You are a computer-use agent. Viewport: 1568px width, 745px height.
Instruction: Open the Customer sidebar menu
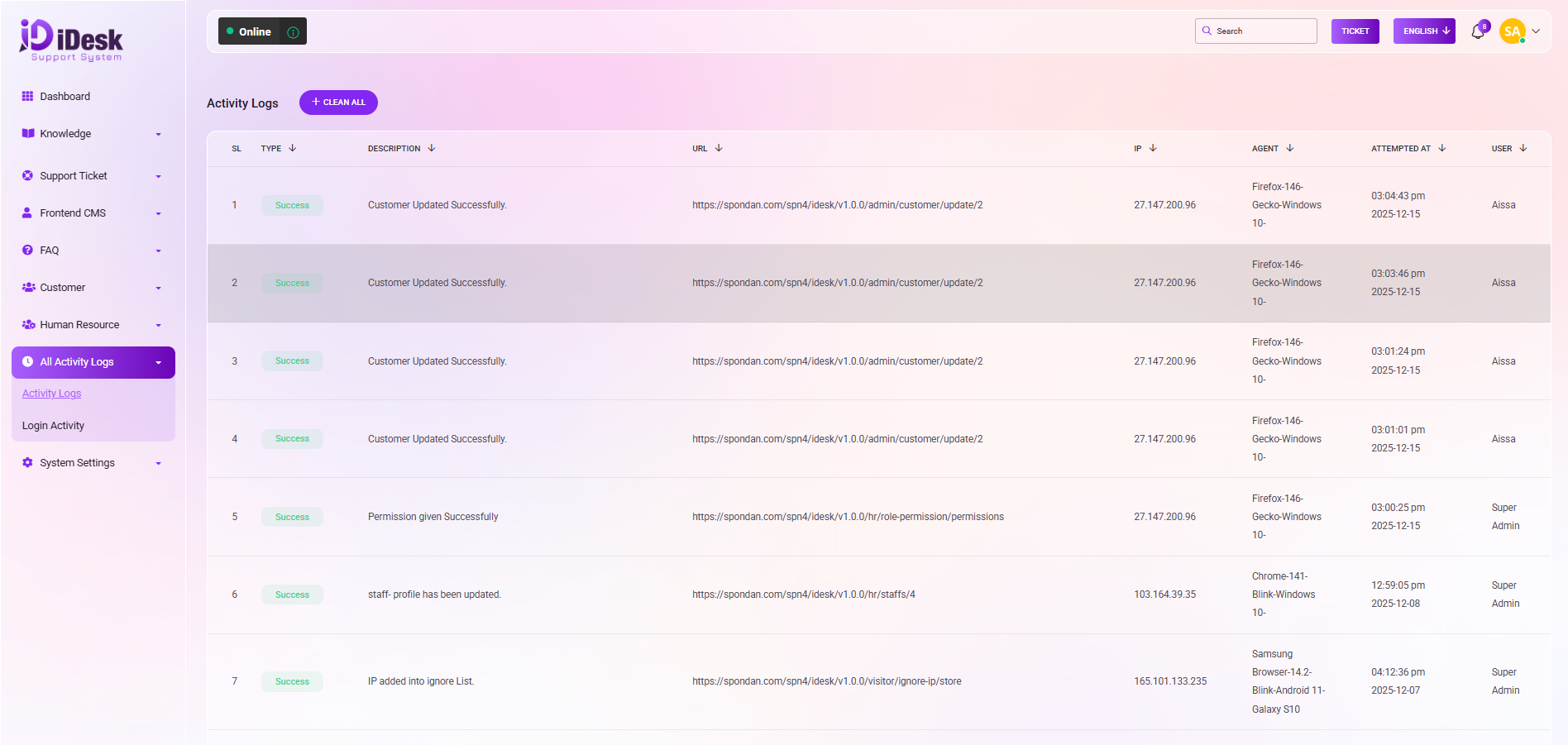tap(92, 287)
